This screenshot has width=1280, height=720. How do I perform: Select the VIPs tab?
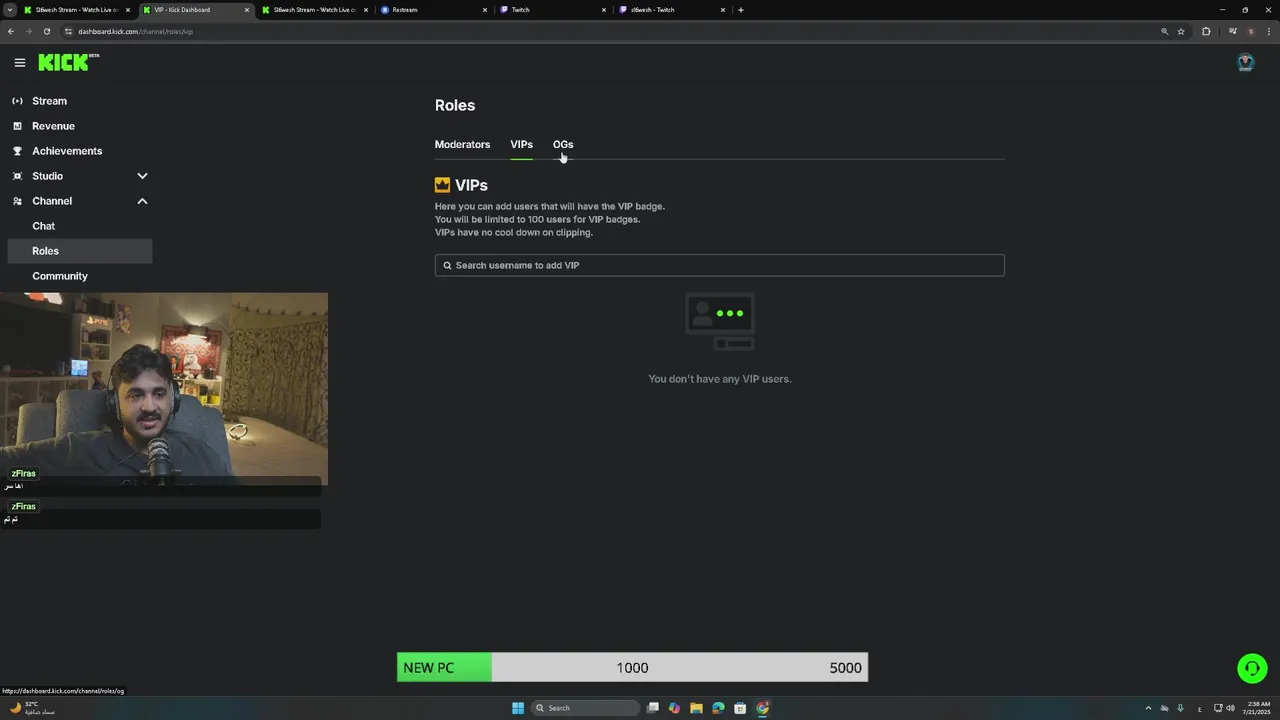pos(521,145)
